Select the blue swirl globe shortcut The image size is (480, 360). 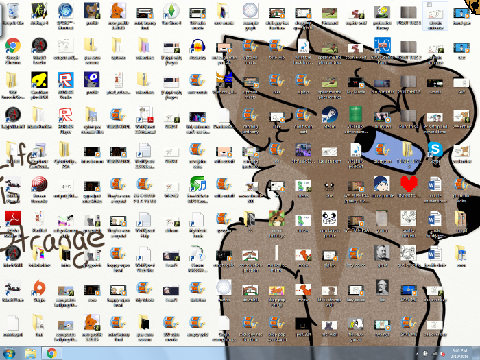[x=66, y=11]
